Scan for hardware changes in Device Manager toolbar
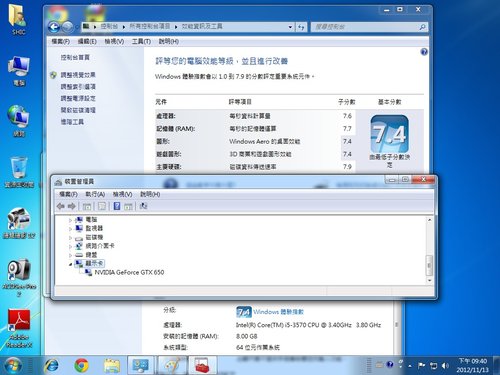The image size is (500, 375). (x=143, y=206)
